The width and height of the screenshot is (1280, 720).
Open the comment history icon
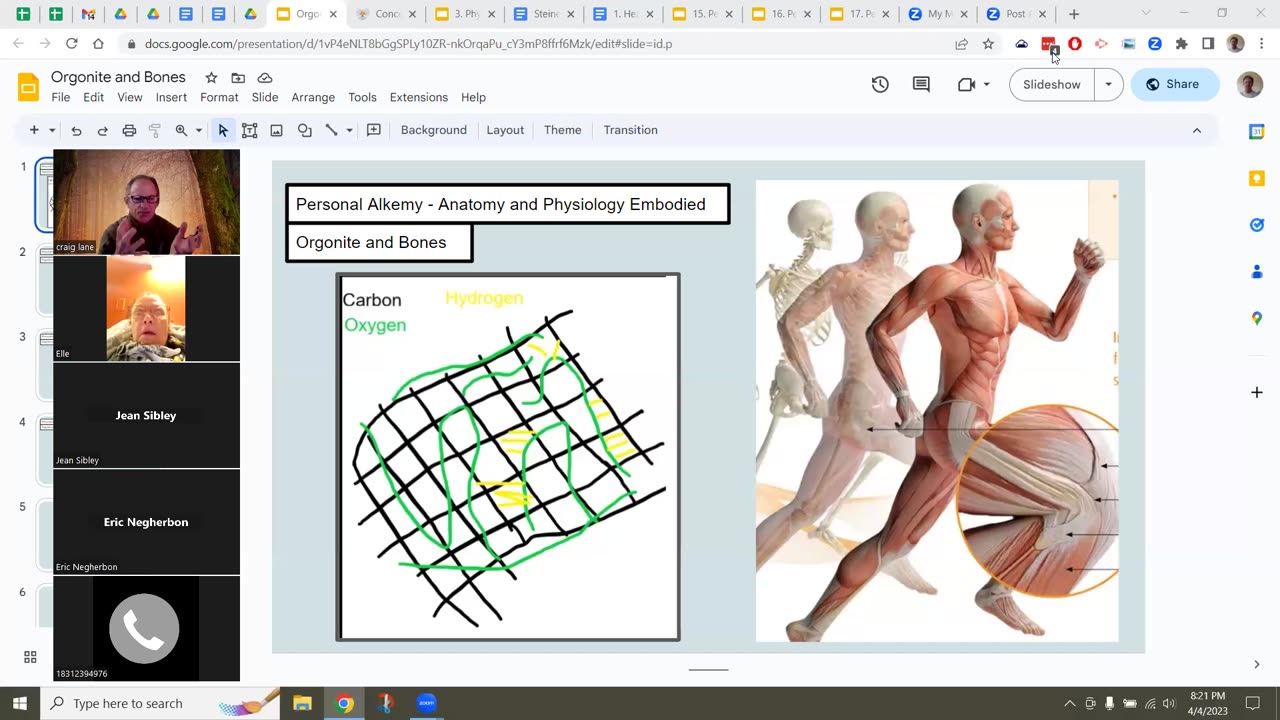(922, 84)
